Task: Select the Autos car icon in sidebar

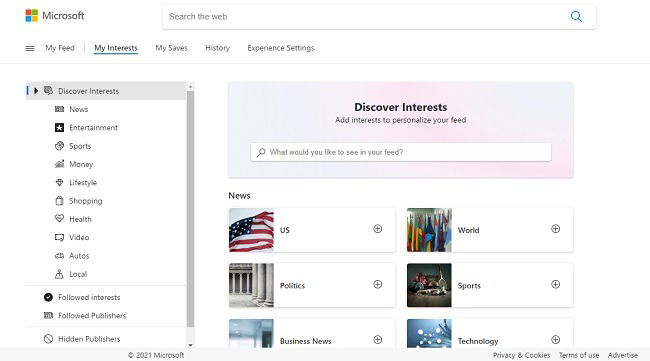Action: 59,256
